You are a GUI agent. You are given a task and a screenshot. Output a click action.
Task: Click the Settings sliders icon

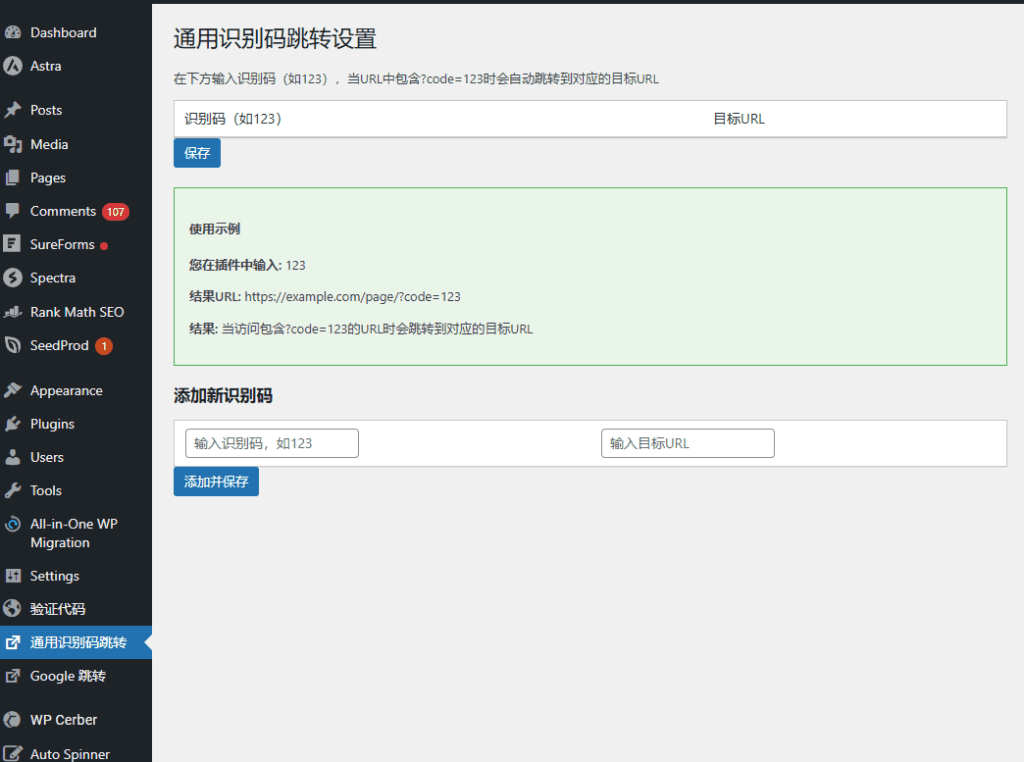(x=12, y=576)
